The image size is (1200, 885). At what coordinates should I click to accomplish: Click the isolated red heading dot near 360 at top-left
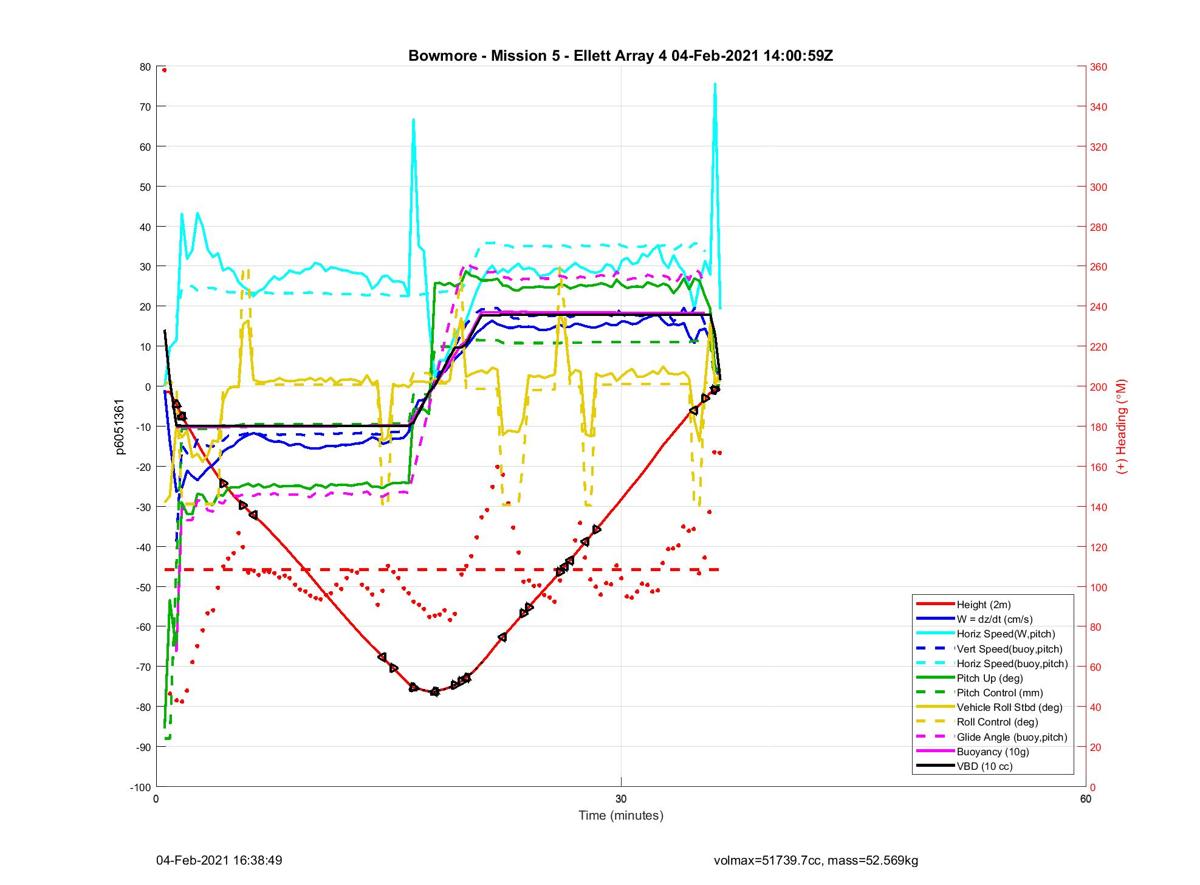[164, 70]
